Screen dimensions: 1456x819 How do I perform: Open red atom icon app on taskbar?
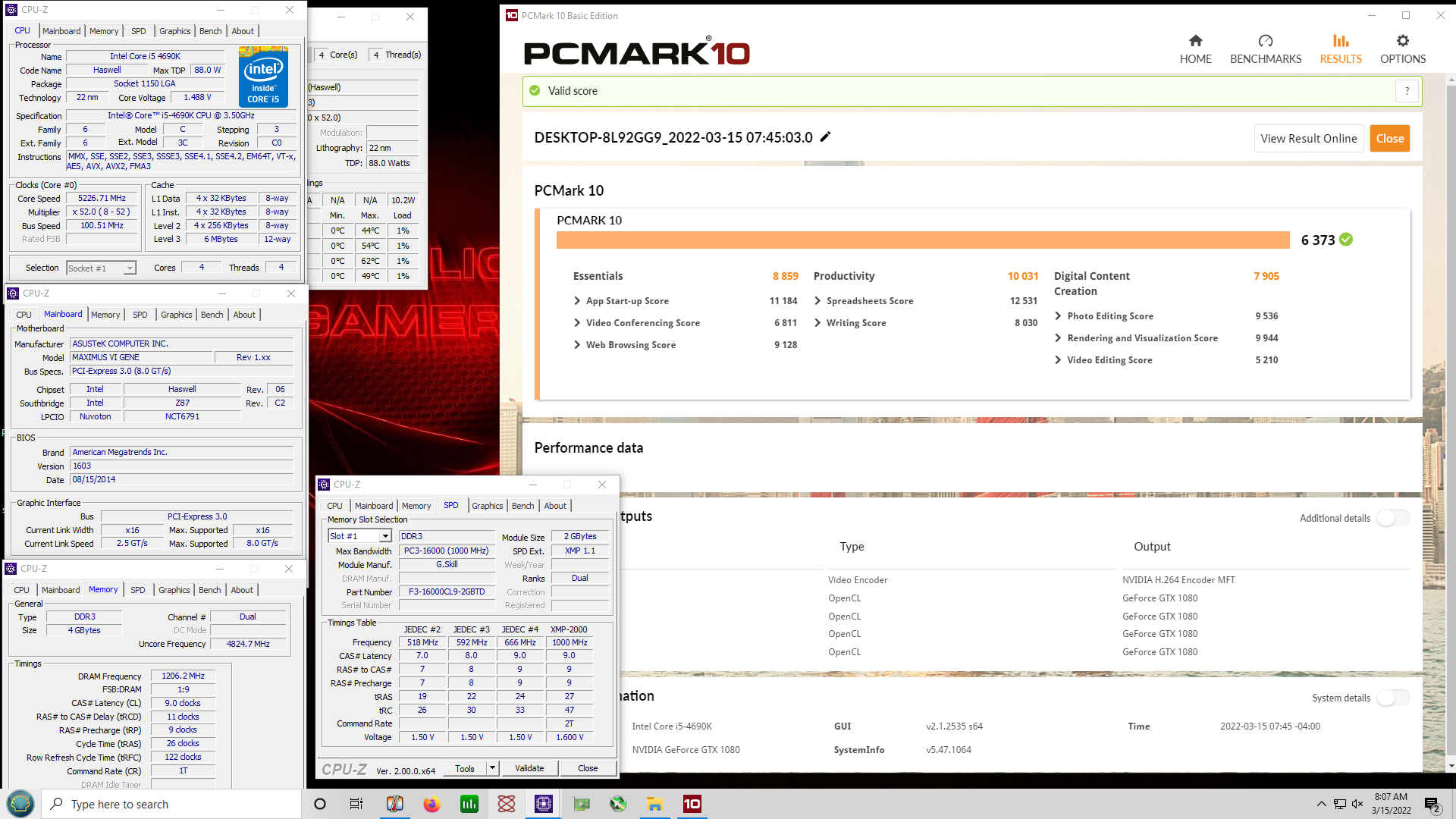coord(507,804)
